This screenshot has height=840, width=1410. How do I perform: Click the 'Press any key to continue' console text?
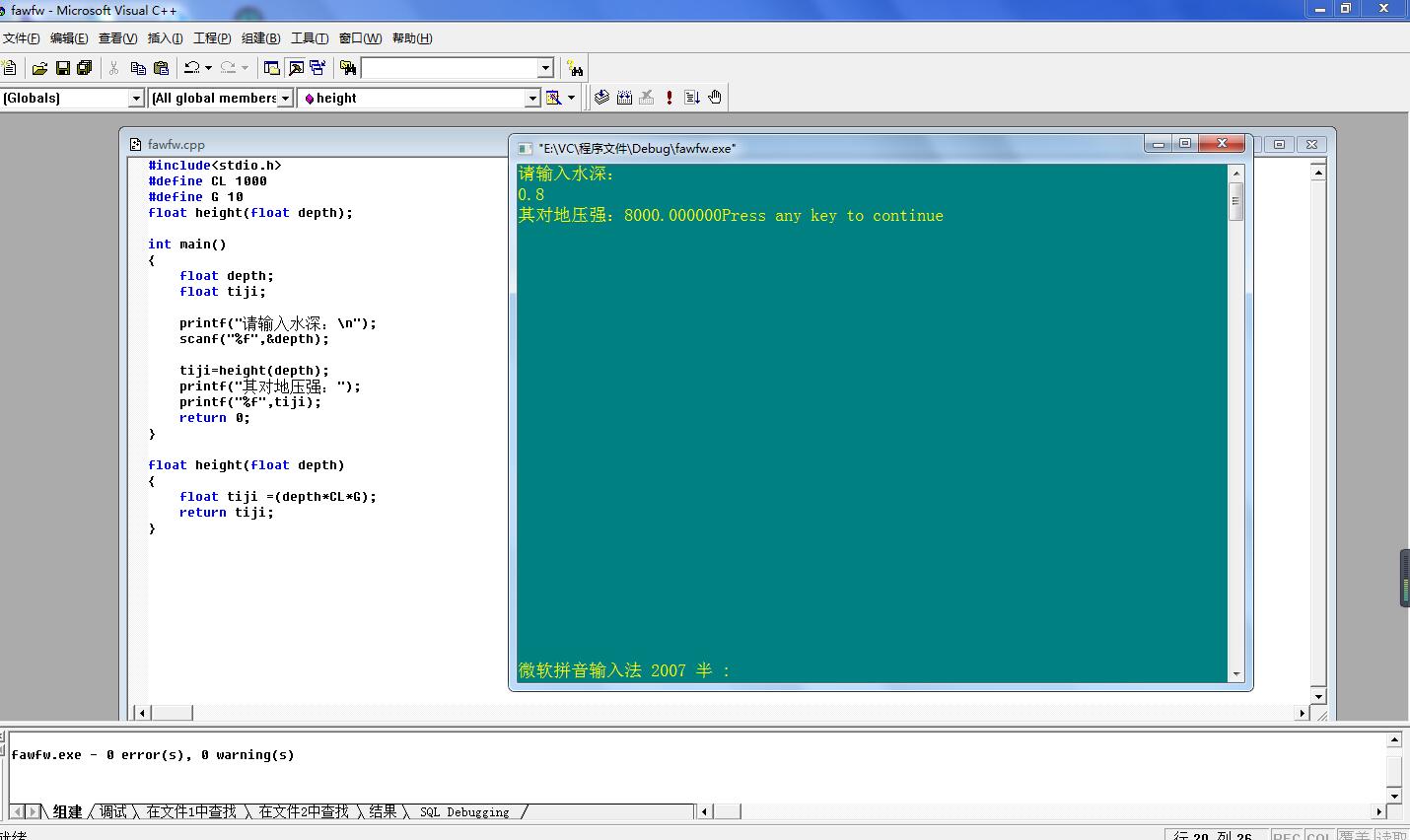tap(832, 216)
